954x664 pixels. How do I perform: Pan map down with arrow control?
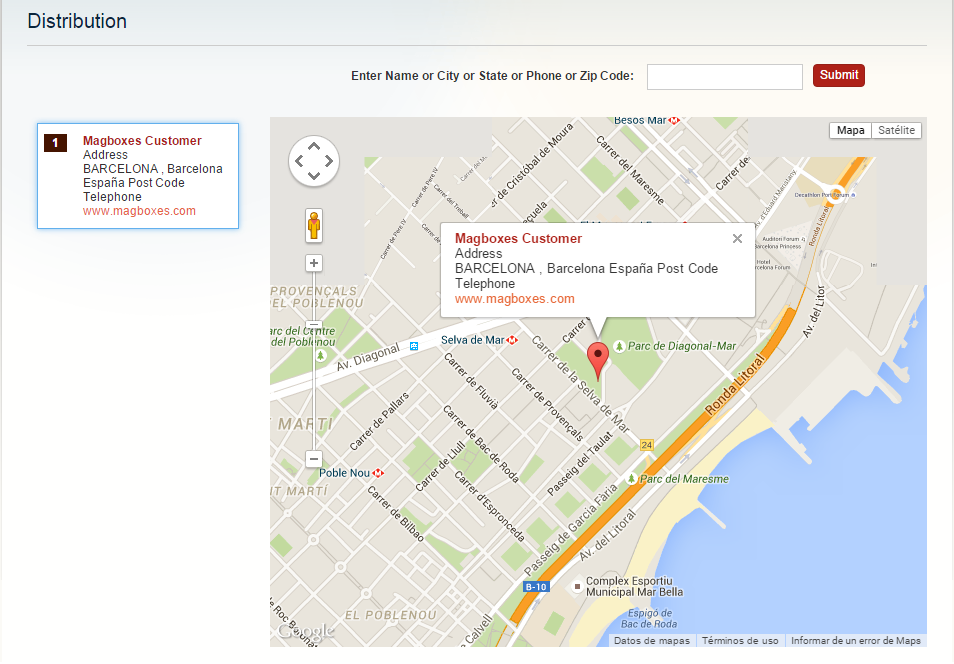(x=314, y=176)
